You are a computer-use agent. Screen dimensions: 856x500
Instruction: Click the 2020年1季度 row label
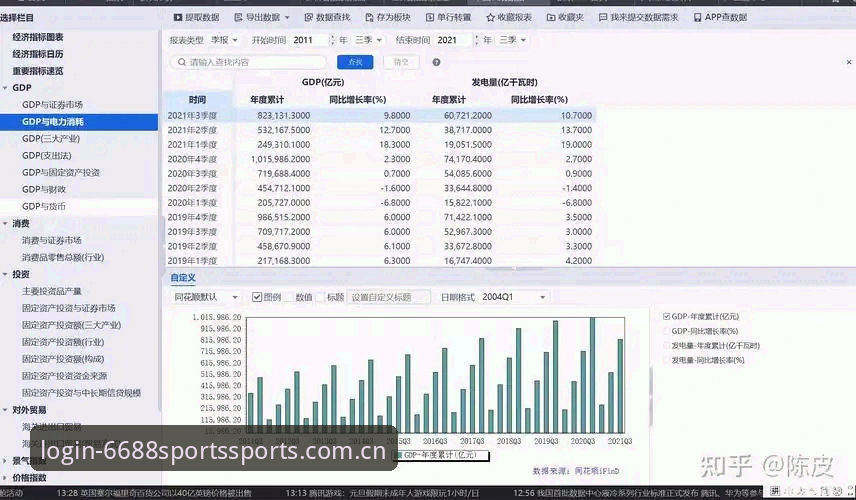click(x=192, y=203)
